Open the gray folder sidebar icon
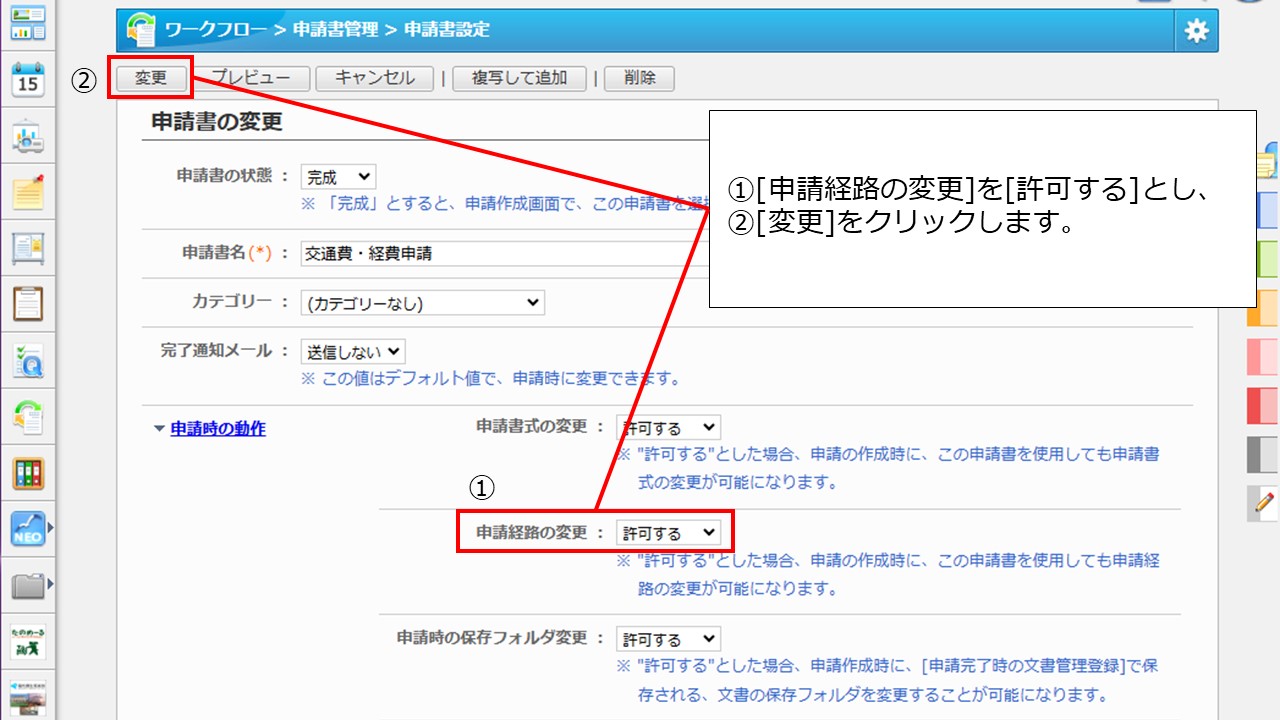Screen dimensions: 1280x720 click(28, 585)
